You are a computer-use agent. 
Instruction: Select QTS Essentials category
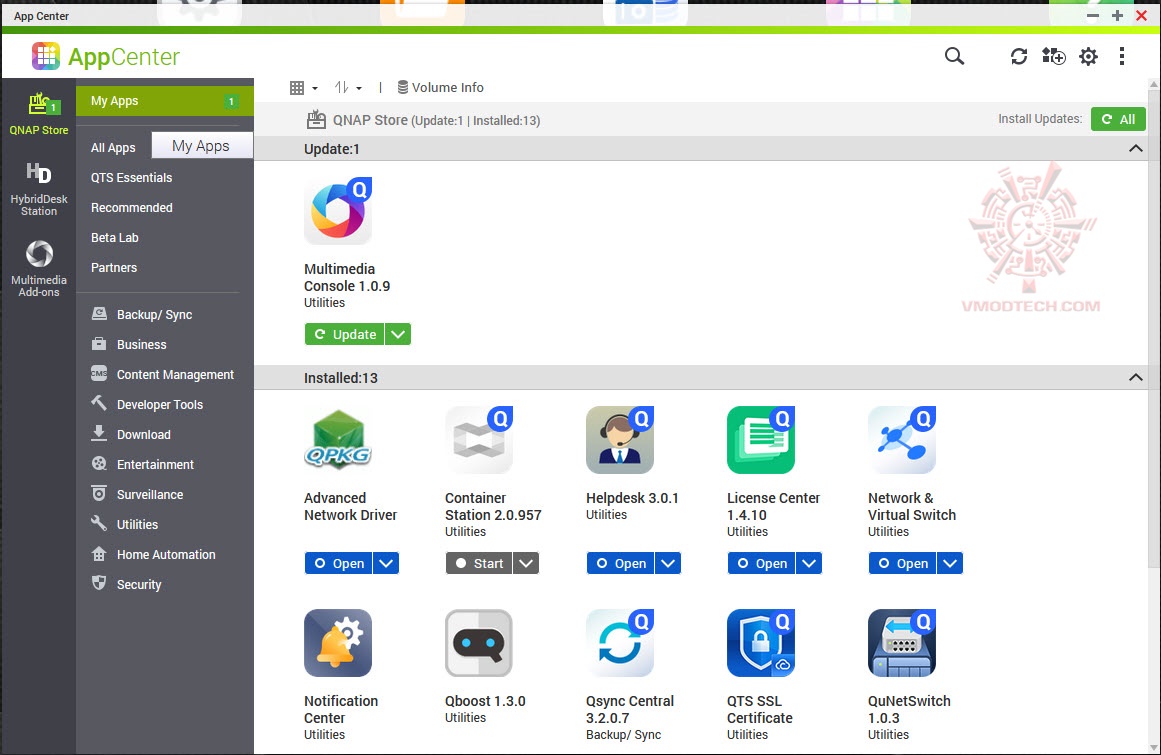131,178
